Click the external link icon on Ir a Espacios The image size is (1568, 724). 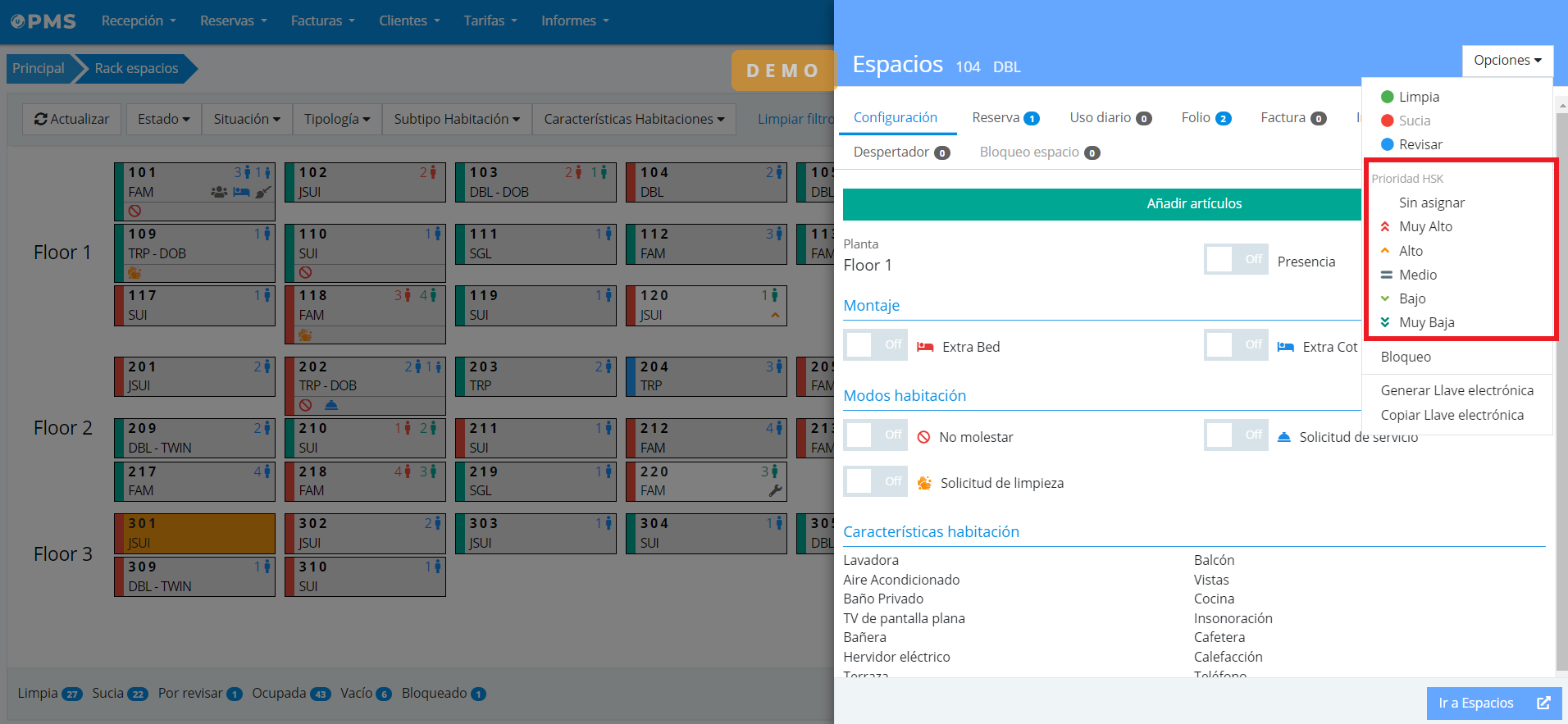pos(1543,703)
